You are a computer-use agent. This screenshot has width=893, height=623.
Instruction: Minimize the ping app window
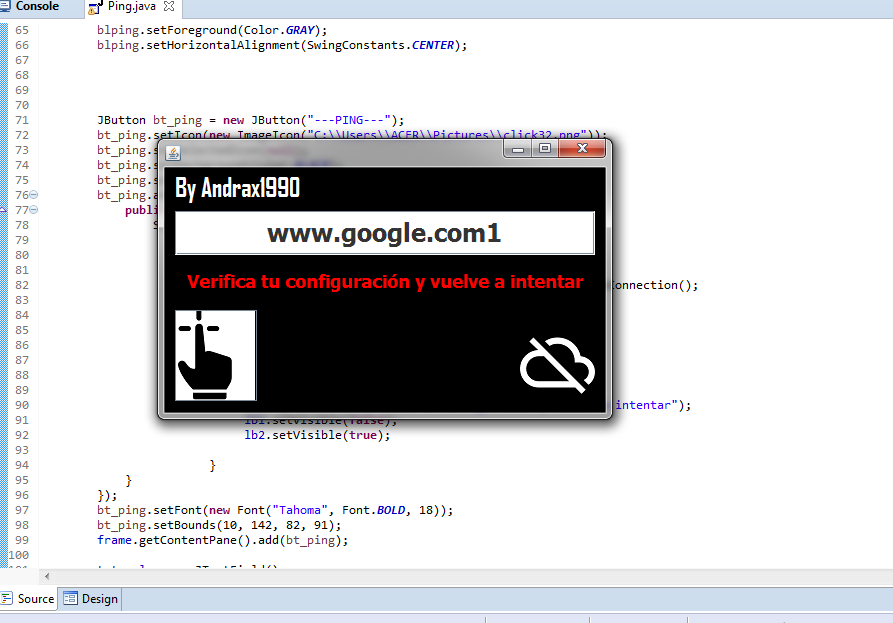[x=518, y=149]
